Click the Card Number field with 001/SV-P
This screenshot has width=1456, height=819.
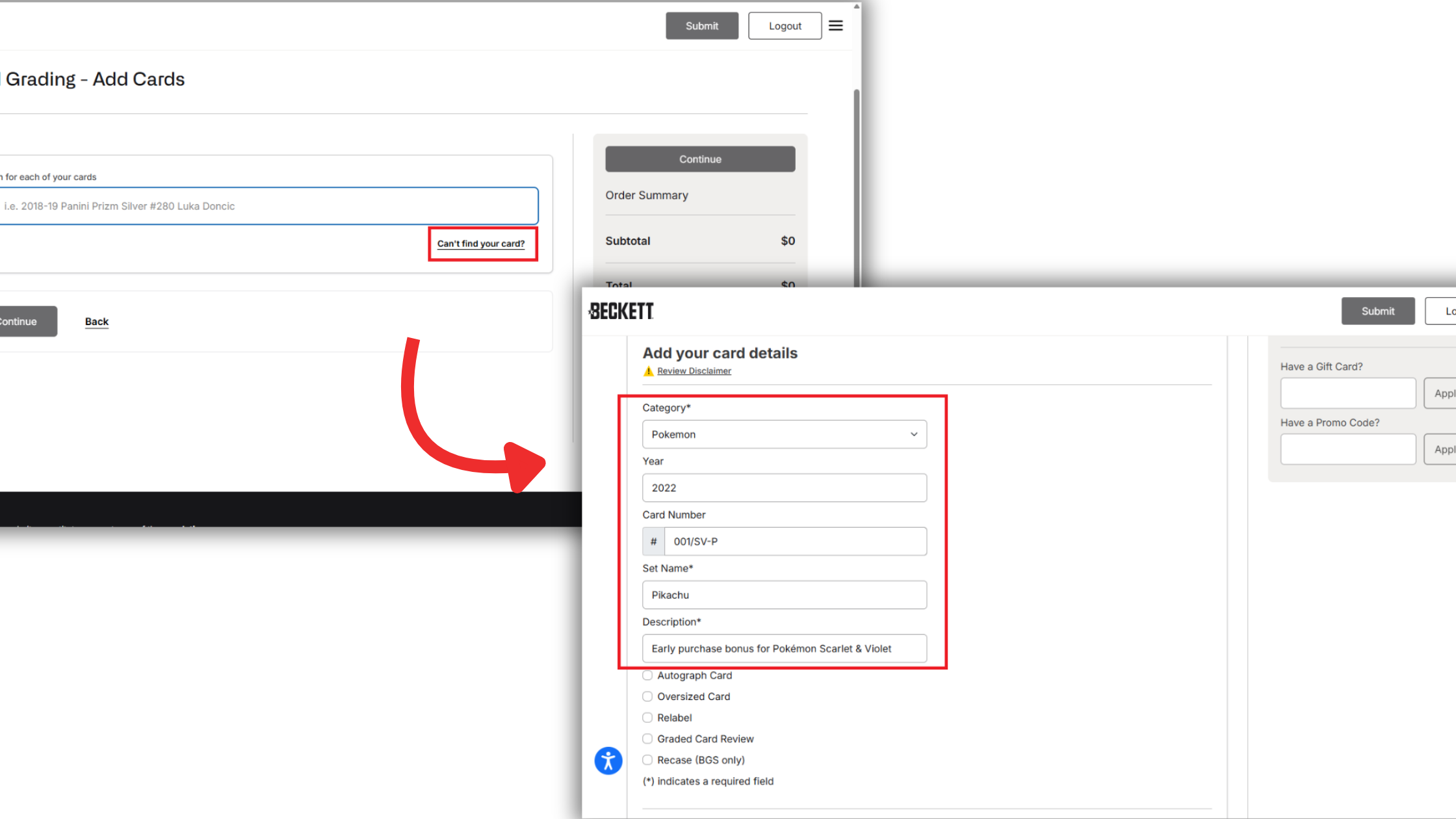796,541
